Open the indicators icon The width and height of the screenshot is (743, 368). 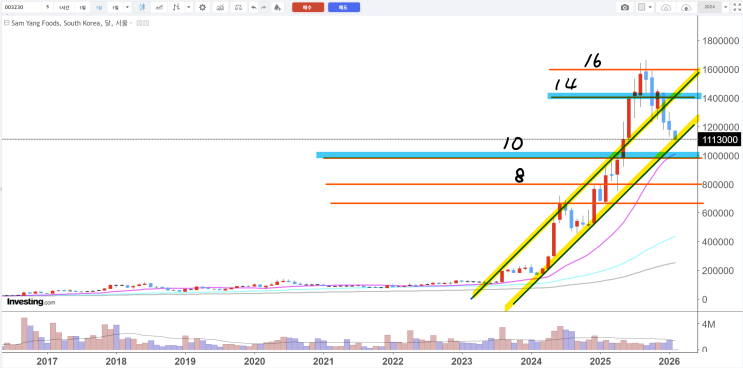pyautogui.click(x=220, y=7)
